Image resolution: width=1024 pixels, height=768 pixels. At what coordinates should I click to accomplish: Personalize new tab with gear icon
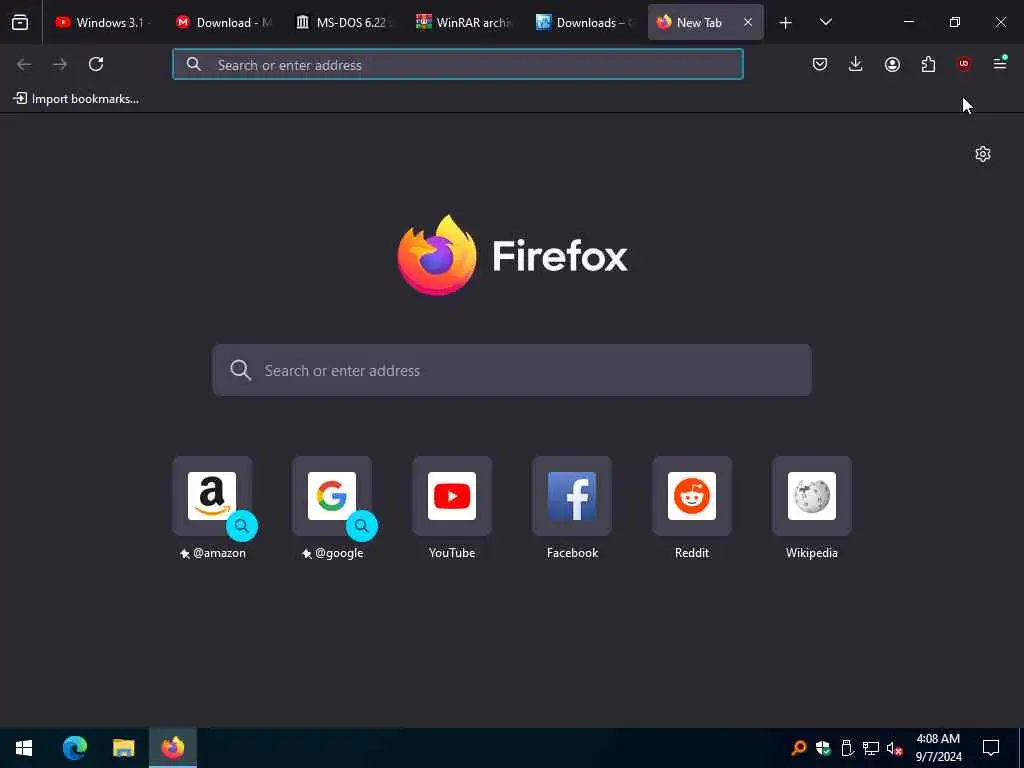coord(983,154)
